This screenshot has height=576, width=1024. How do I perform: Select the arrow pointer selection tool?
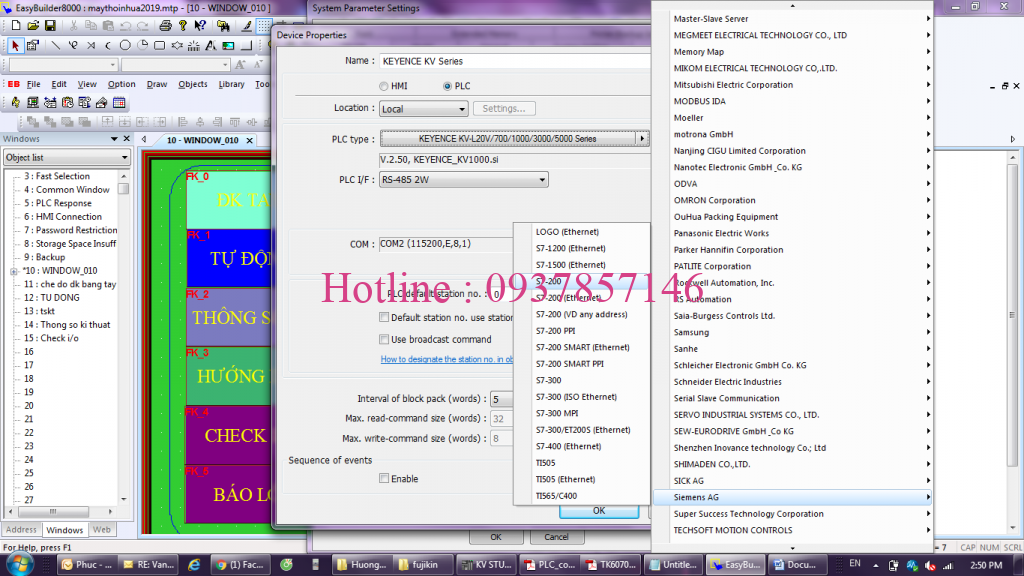click(x=15, y=46)
